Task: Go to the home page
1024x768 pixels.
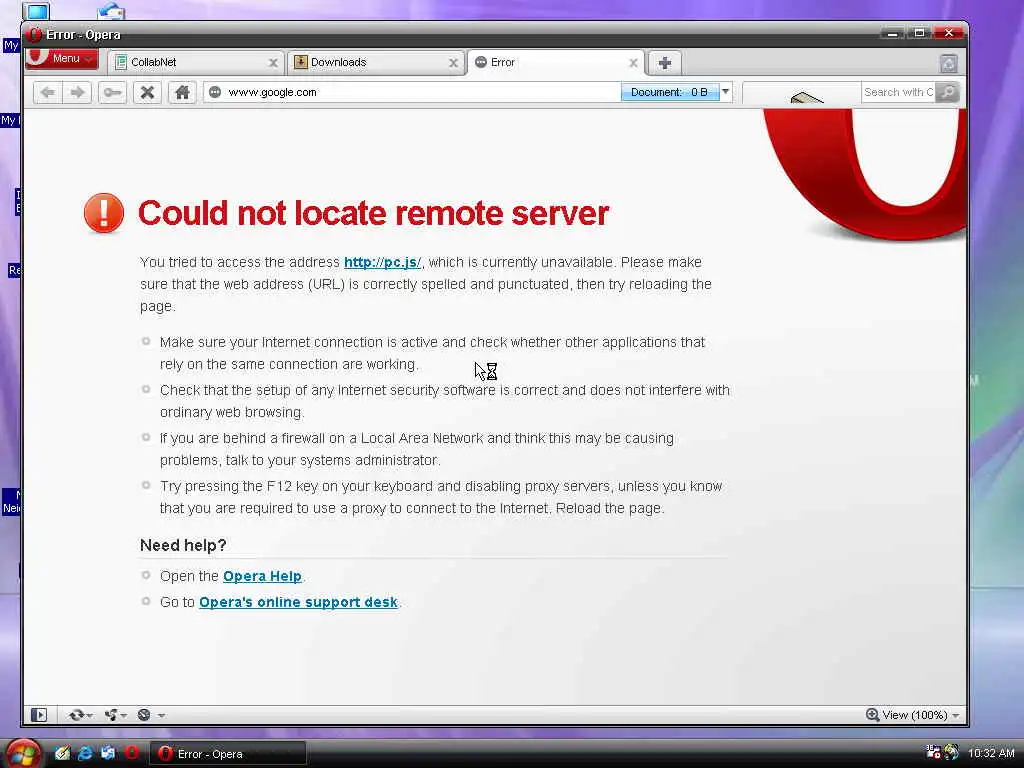Action: pyautogui.click(x=182, y=92)
